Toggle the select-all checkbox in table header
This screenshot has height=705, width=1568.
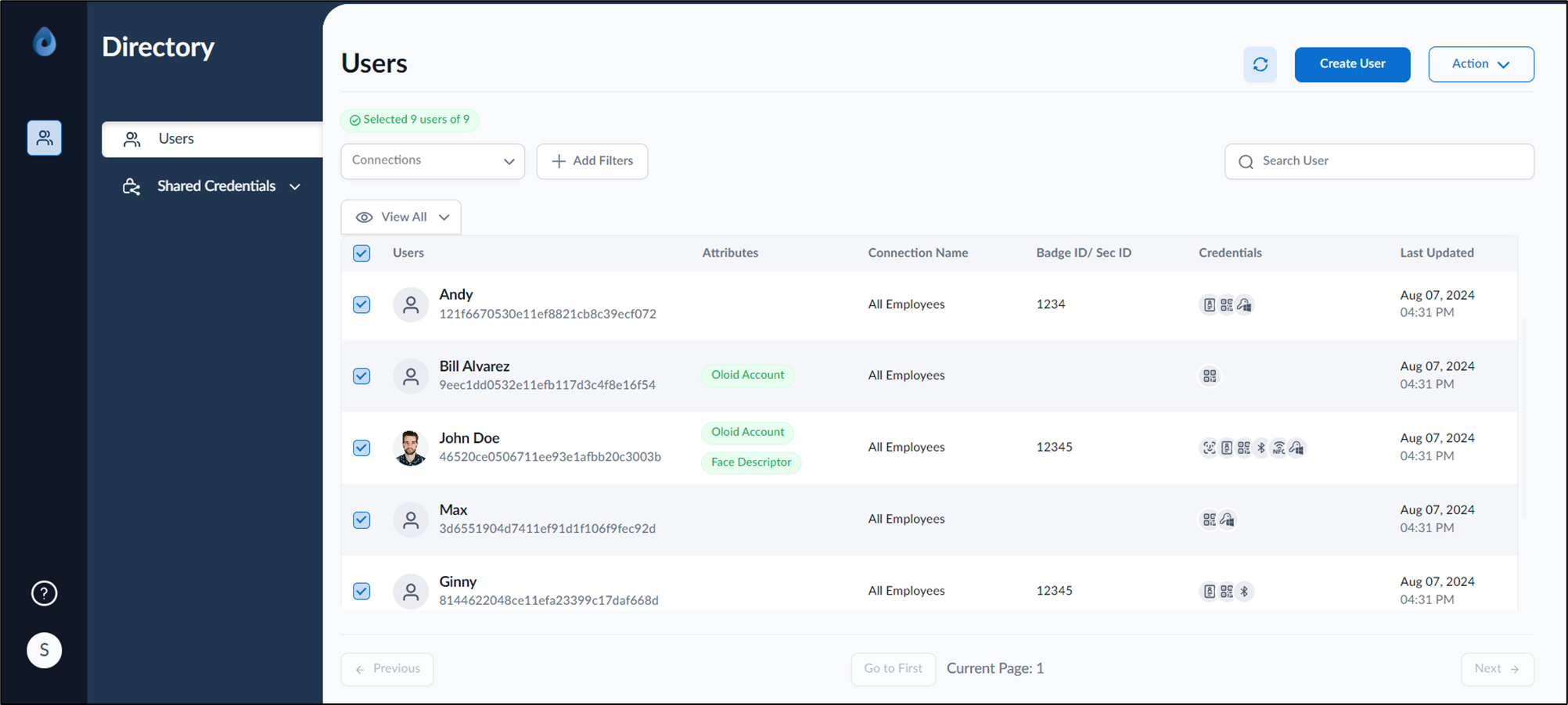click(x=361, y=254)
